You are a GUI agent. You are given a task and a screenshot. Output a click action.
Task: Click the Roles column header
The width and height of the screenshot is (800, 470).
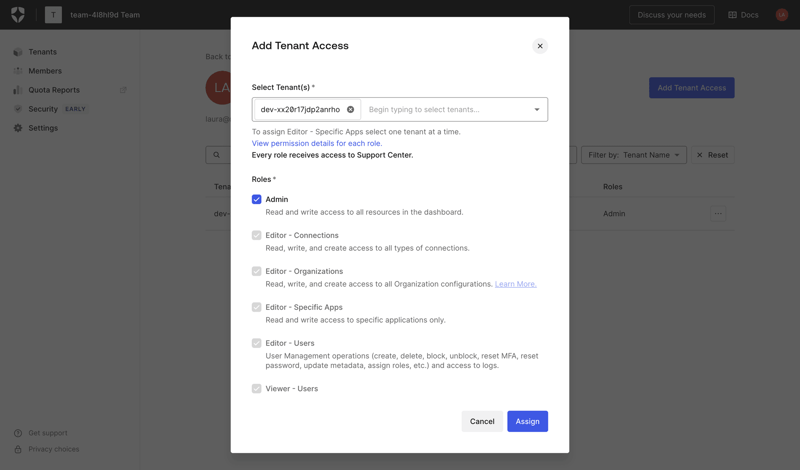pos(612,187)
